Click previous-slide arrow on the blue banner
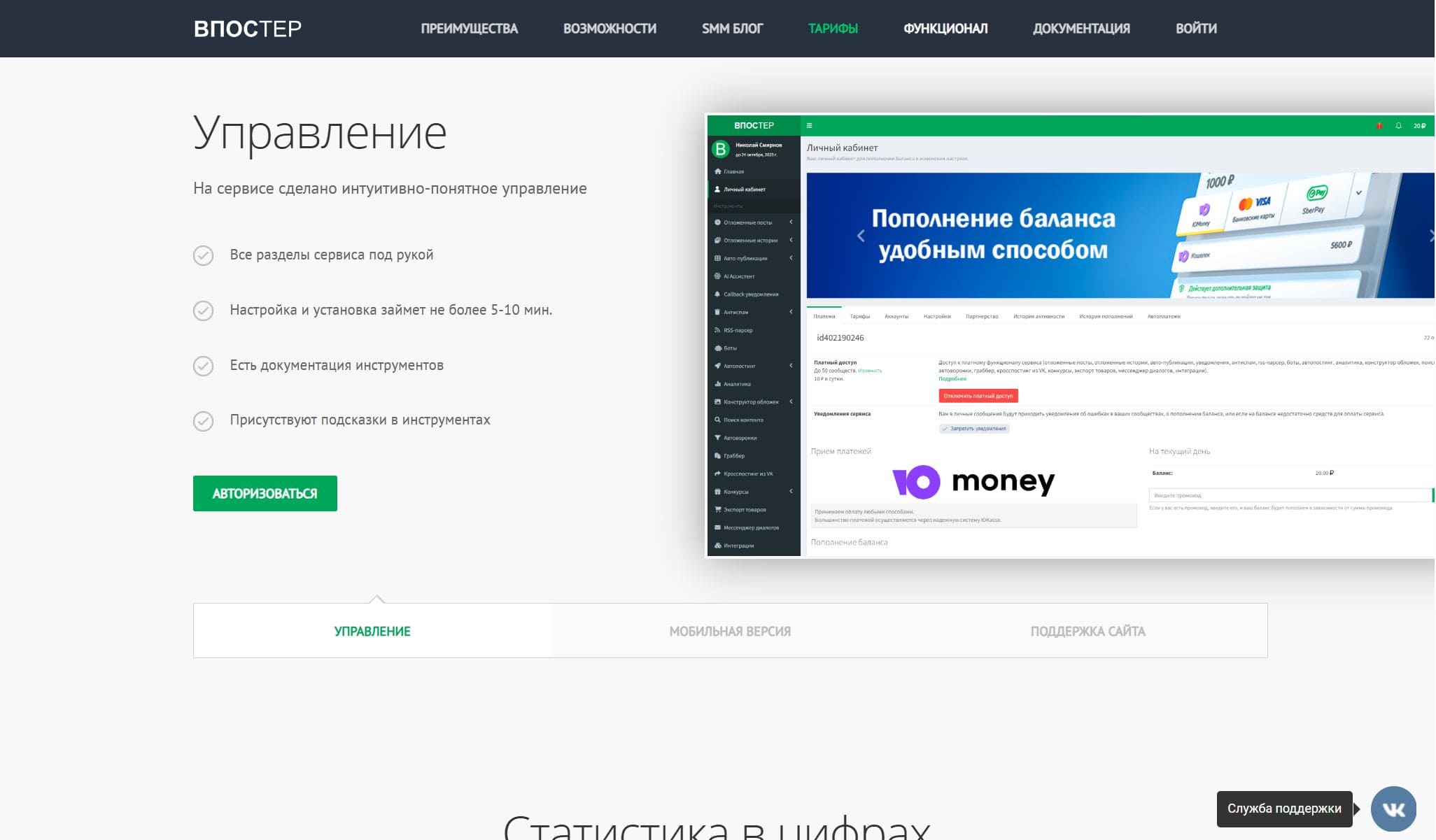Screen dimensions: 1436x840 [861, 236]
